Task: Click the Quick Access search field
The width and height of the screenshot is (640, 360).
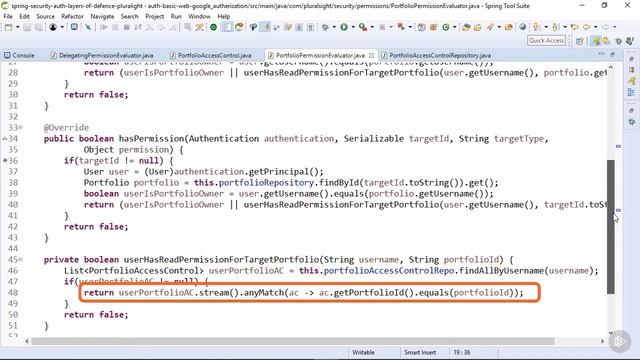Action: (547, 40)
